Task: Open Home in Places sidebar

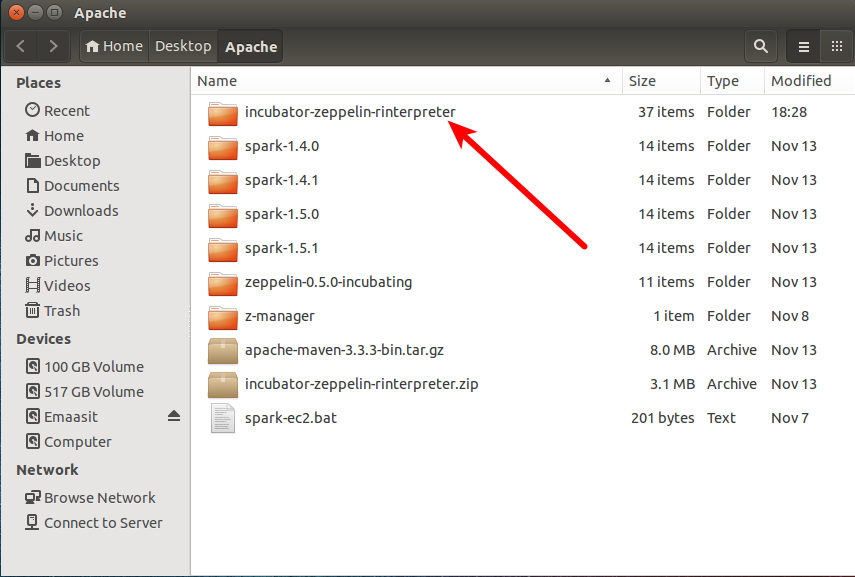Action: 55,136
